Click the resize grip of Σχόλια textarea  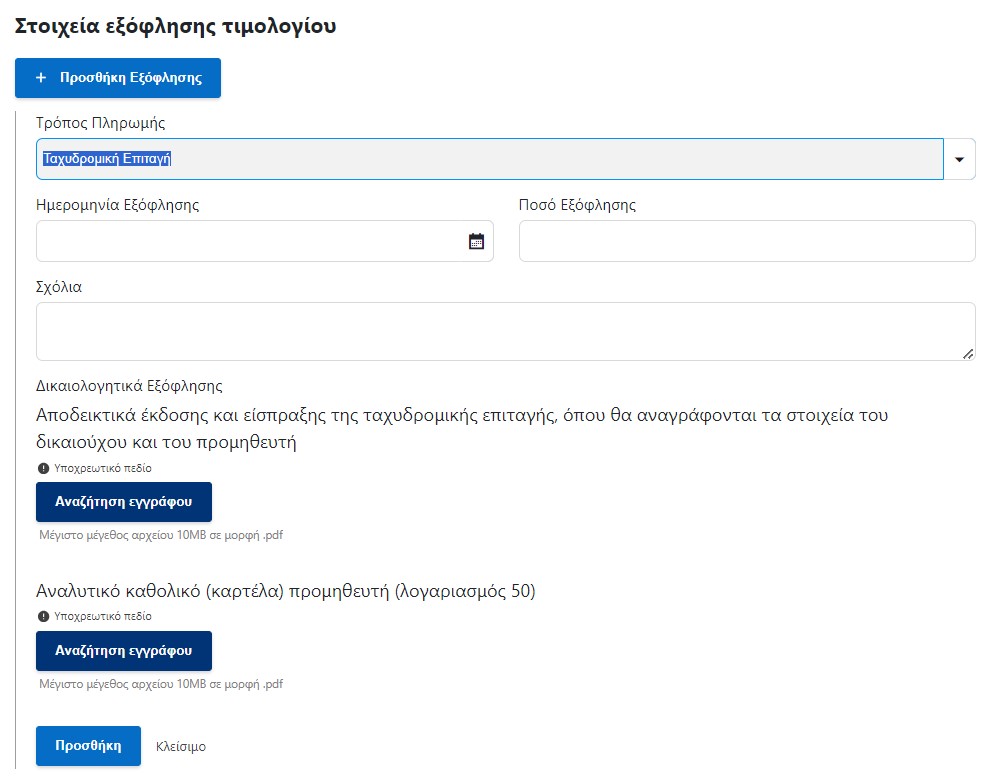[x=968, y=354]
